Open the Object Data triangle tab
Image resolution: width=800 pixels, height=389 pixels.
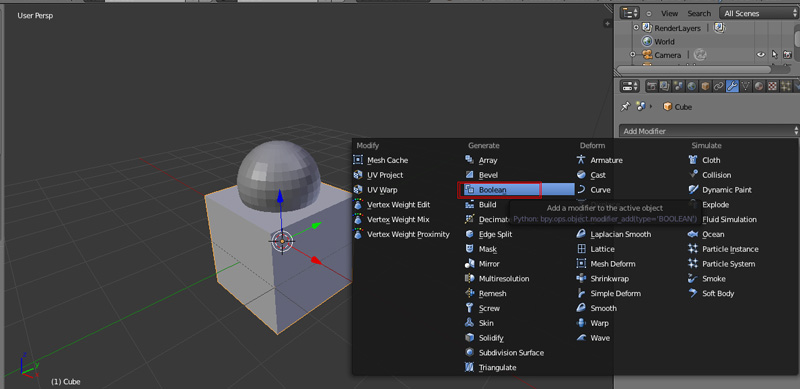pyautogui.click(x=745, y=86)
